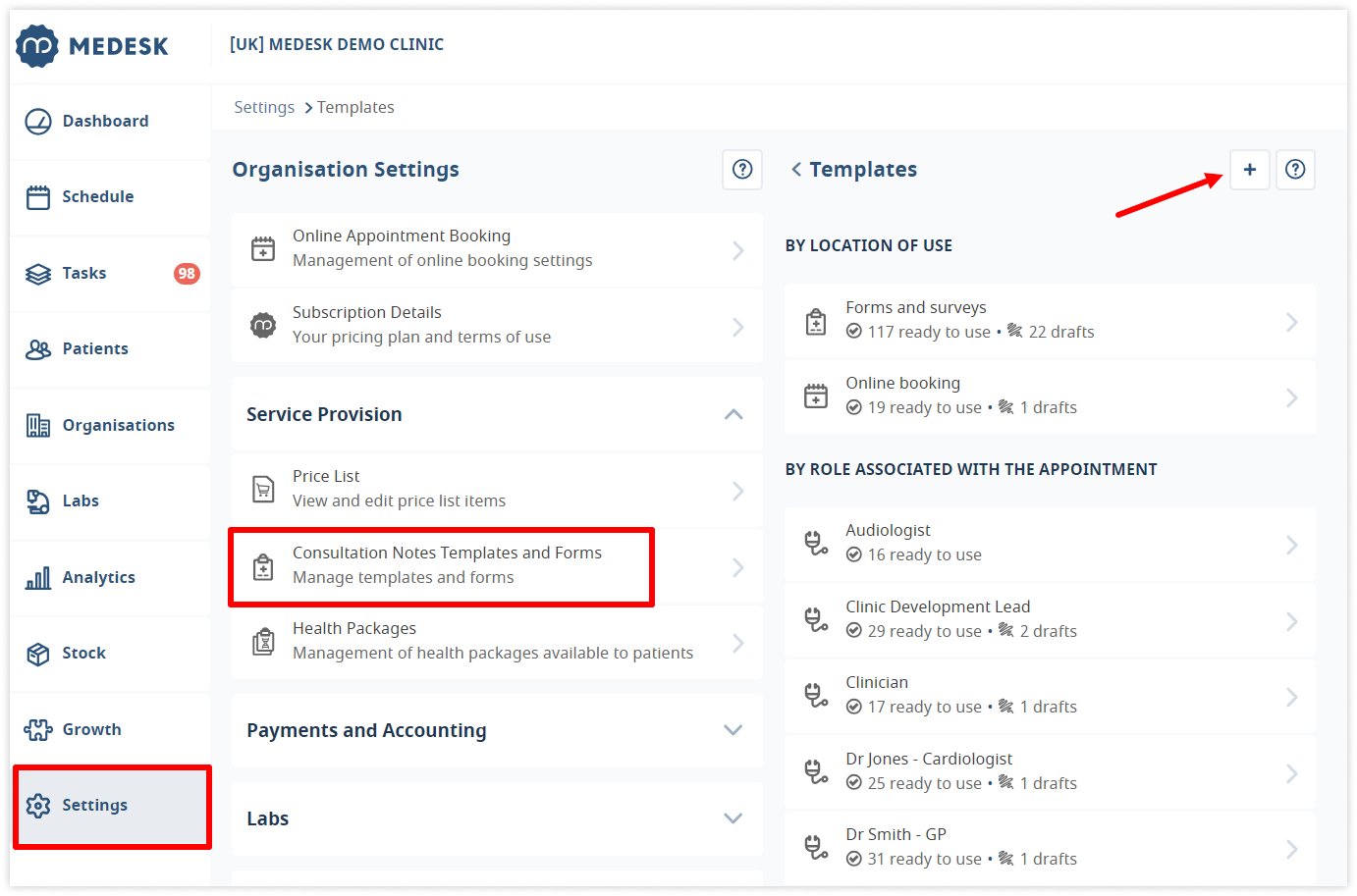The height and width of the screenshot is (896, 1357).
Task: Open the Dashboard section
Action: (105, 121)
